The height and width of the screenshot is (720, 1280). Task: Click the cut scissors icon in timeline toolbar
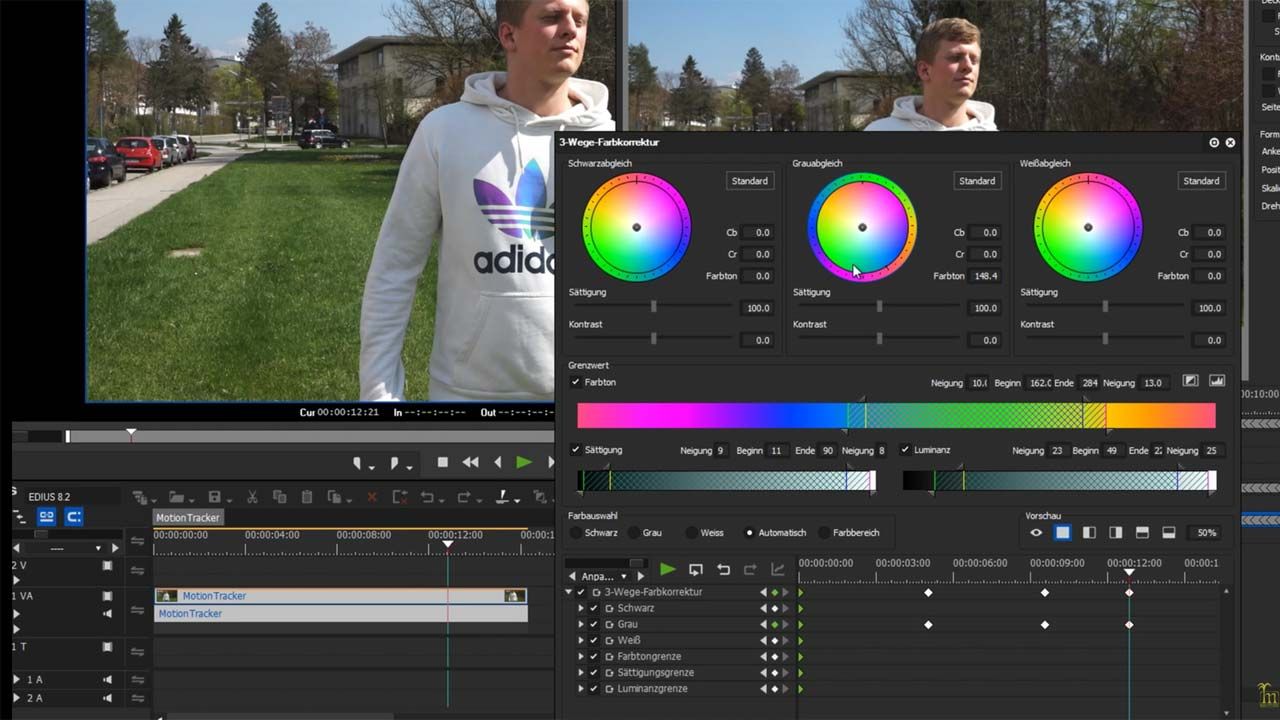click(x=252, y=497)
